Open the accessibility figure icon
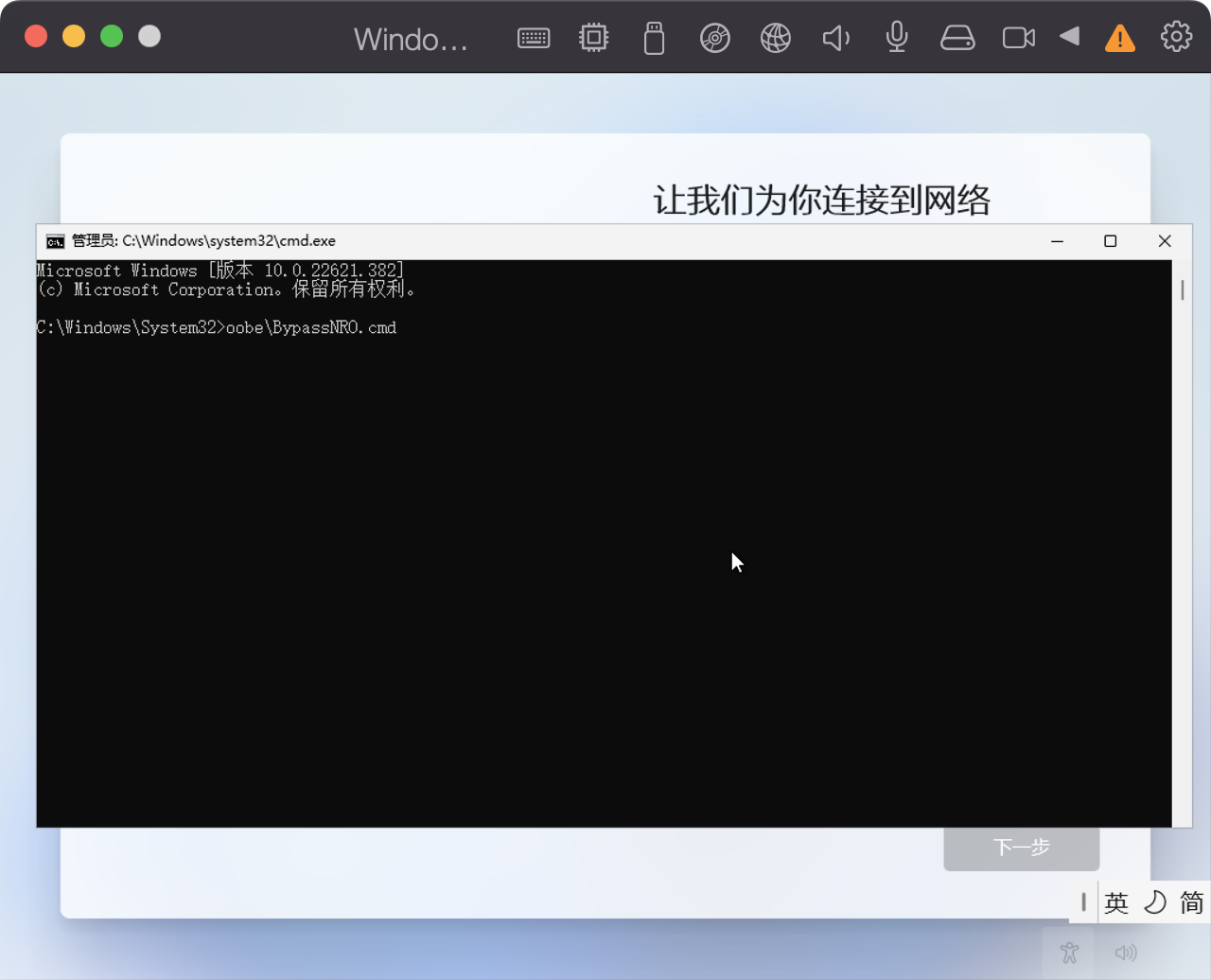Screen dimensions: 1211x980 (1069, 953)
